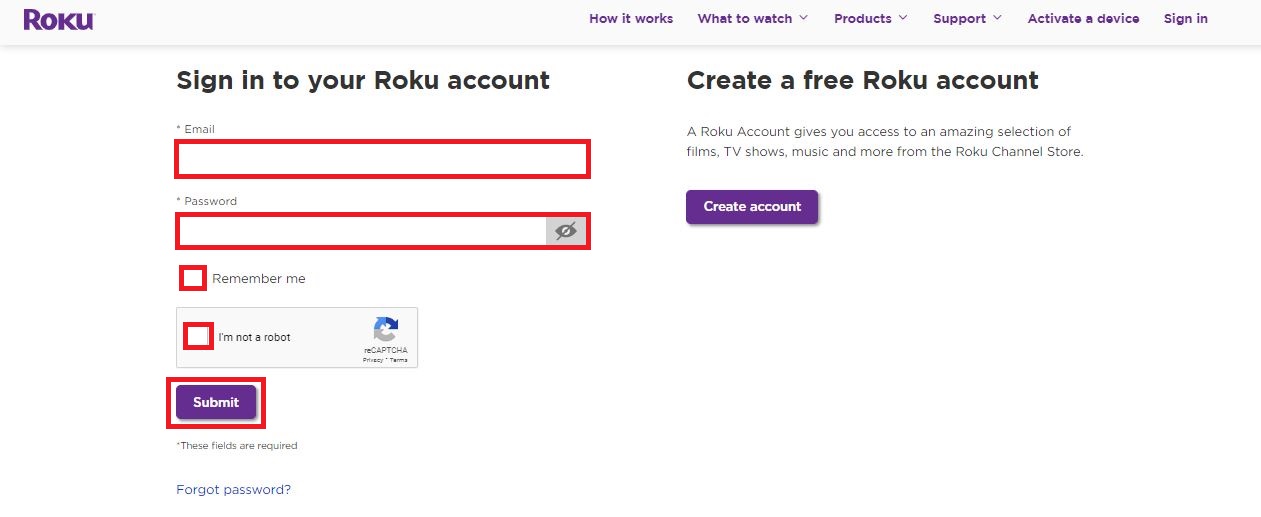Check the Remember me checkbox
The width and height of the screenshot is (1261, 517).
click(x=193, y=278)
